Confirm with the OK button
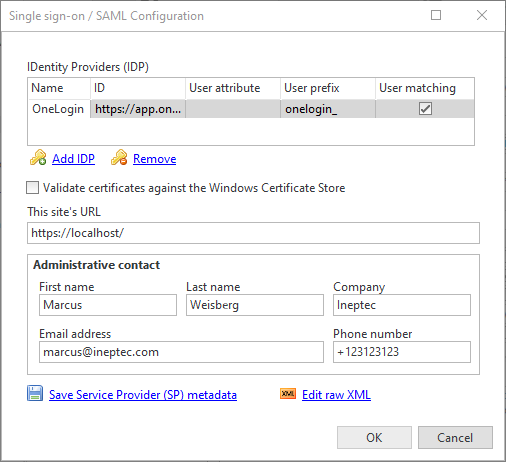 click(374, 437)
